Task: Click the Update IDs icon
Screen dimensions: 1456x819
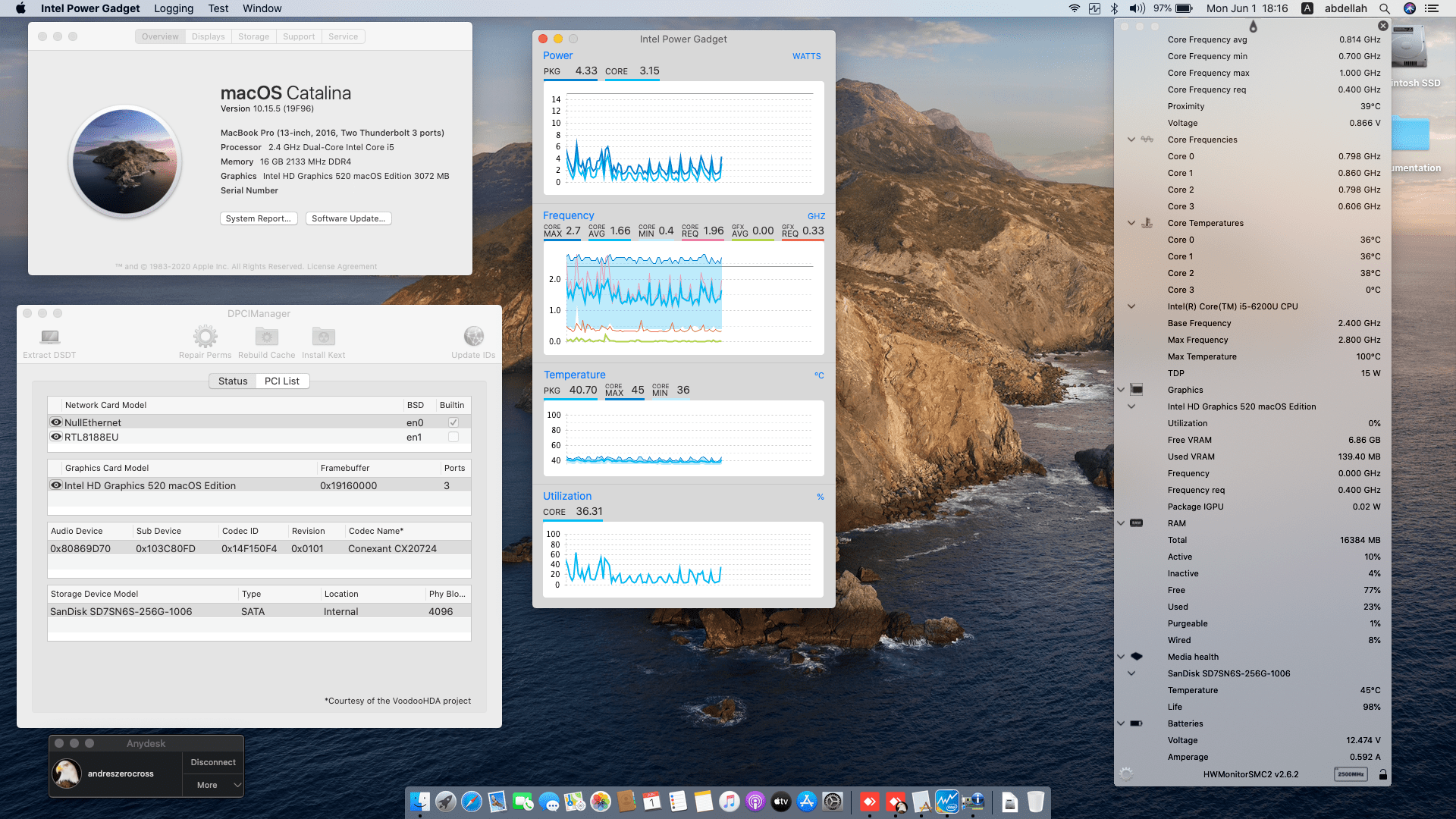Action: click(x=473, y=336)
